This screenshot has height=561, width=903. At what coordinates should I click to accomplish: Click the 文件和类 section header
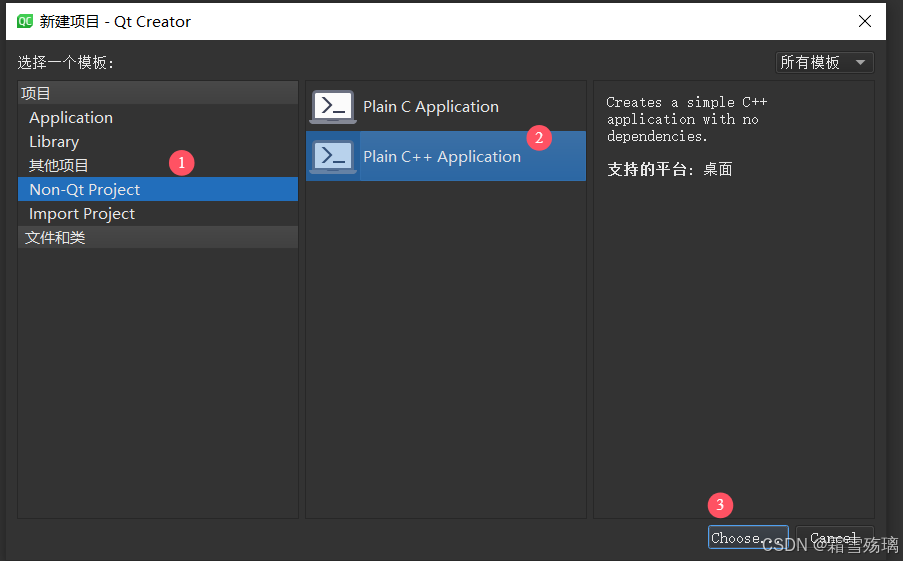pos(158,237)
